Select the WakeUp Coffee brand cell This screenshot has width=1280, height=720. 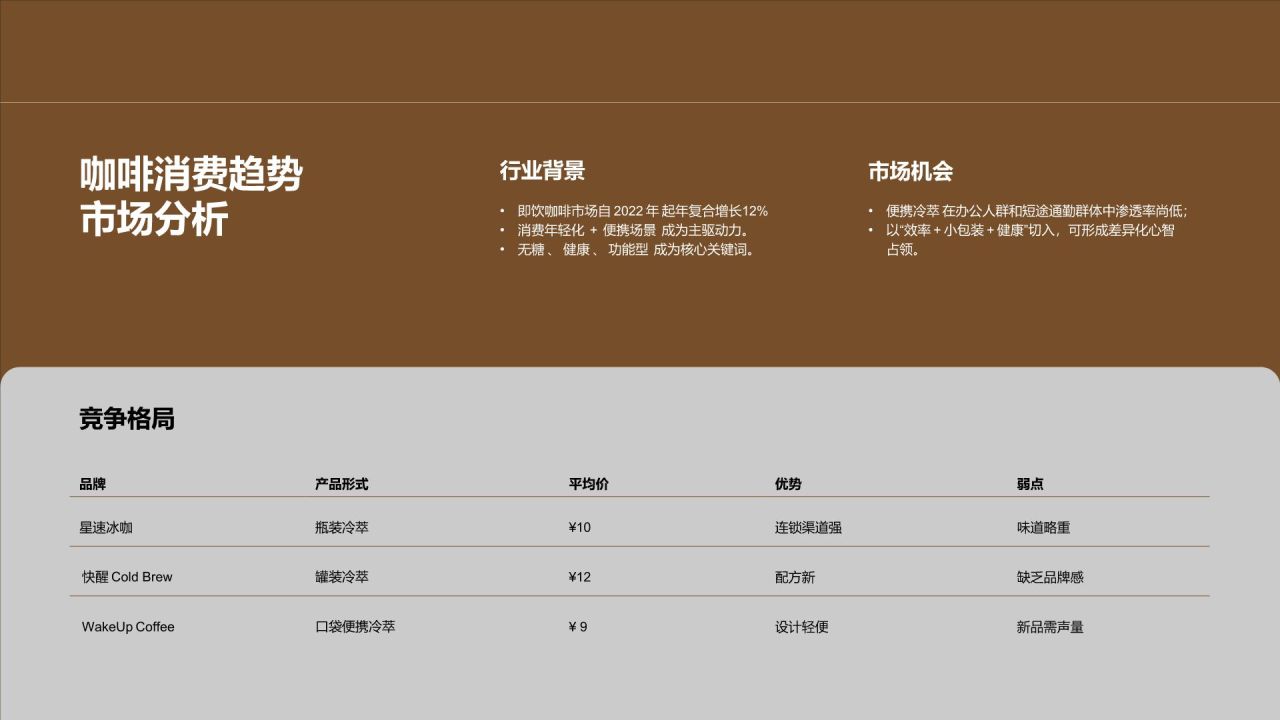[128, 627]
